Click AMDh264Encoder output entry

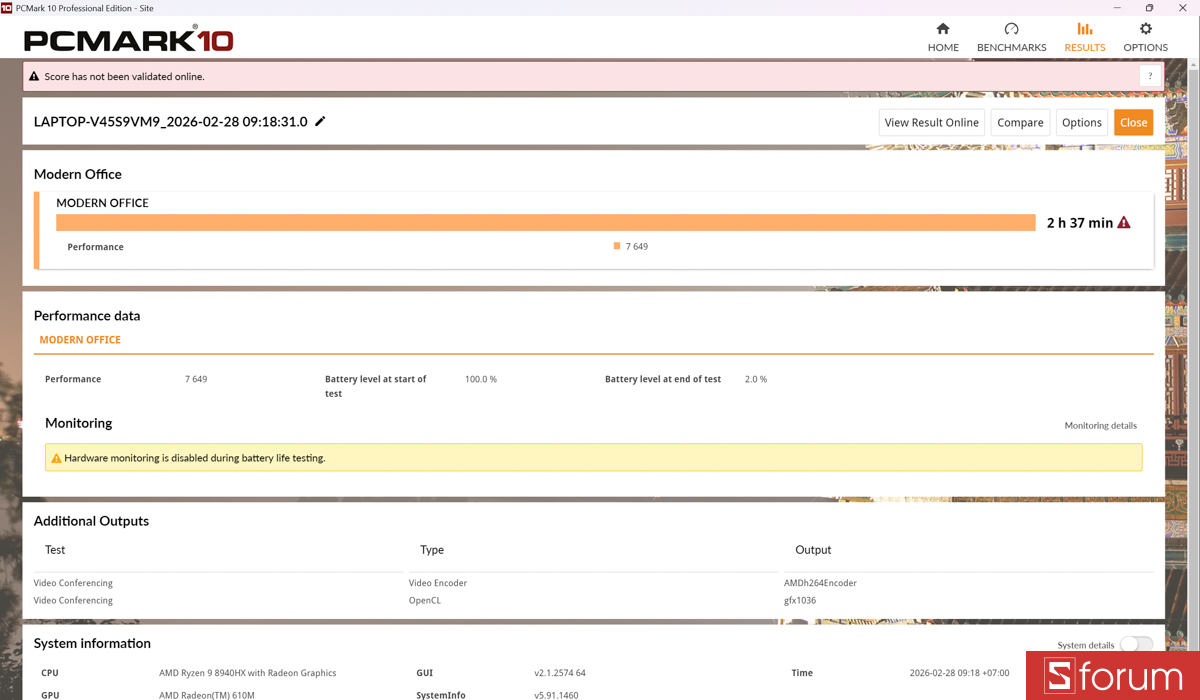[x=820, y=583]
